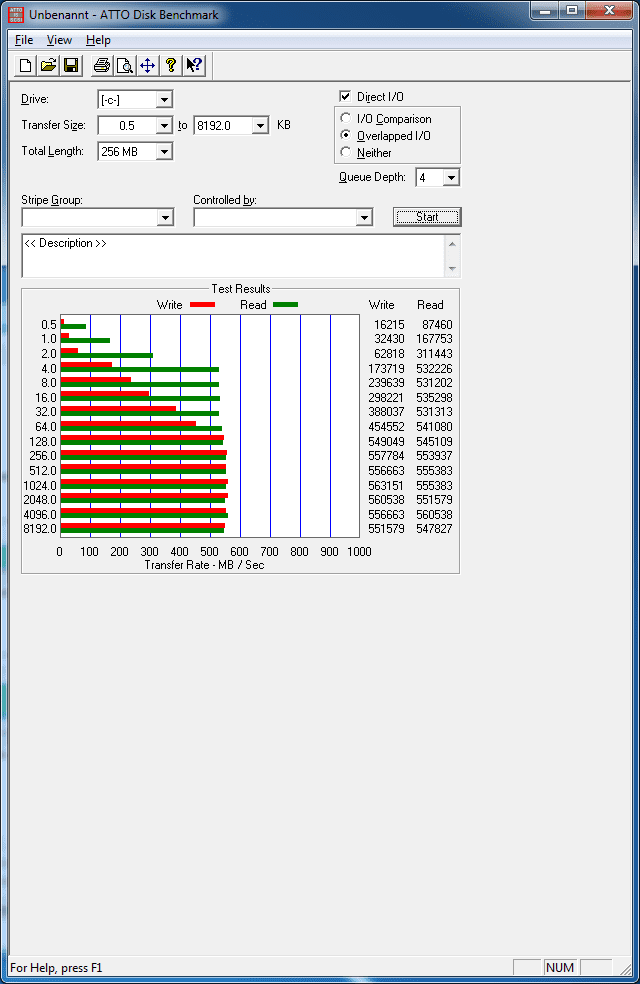Click the Open folder toolbar icon
640x984 pixels.
pyautogui.click(x=48, y=65)
